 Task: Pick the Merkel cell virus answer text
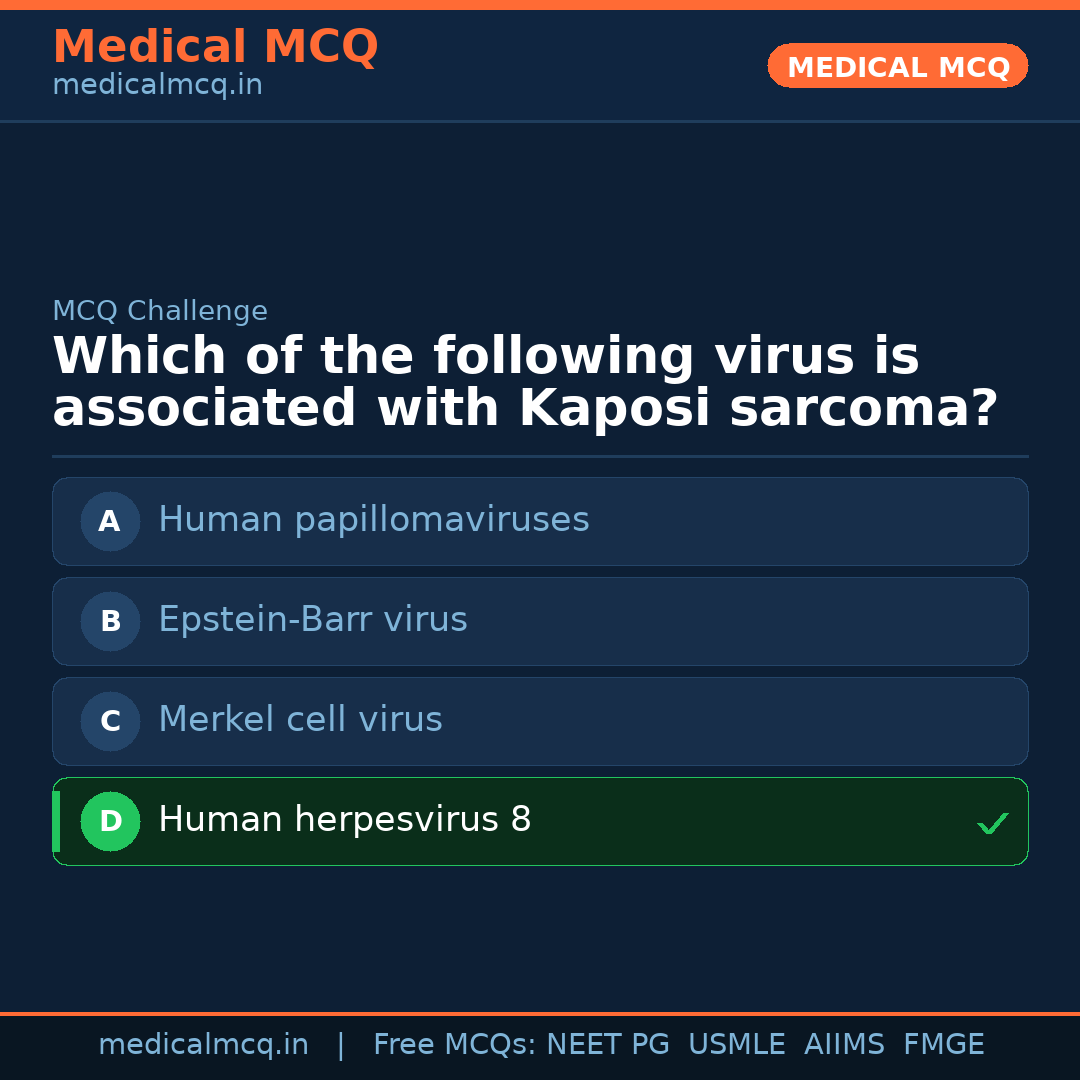point(300,720)
